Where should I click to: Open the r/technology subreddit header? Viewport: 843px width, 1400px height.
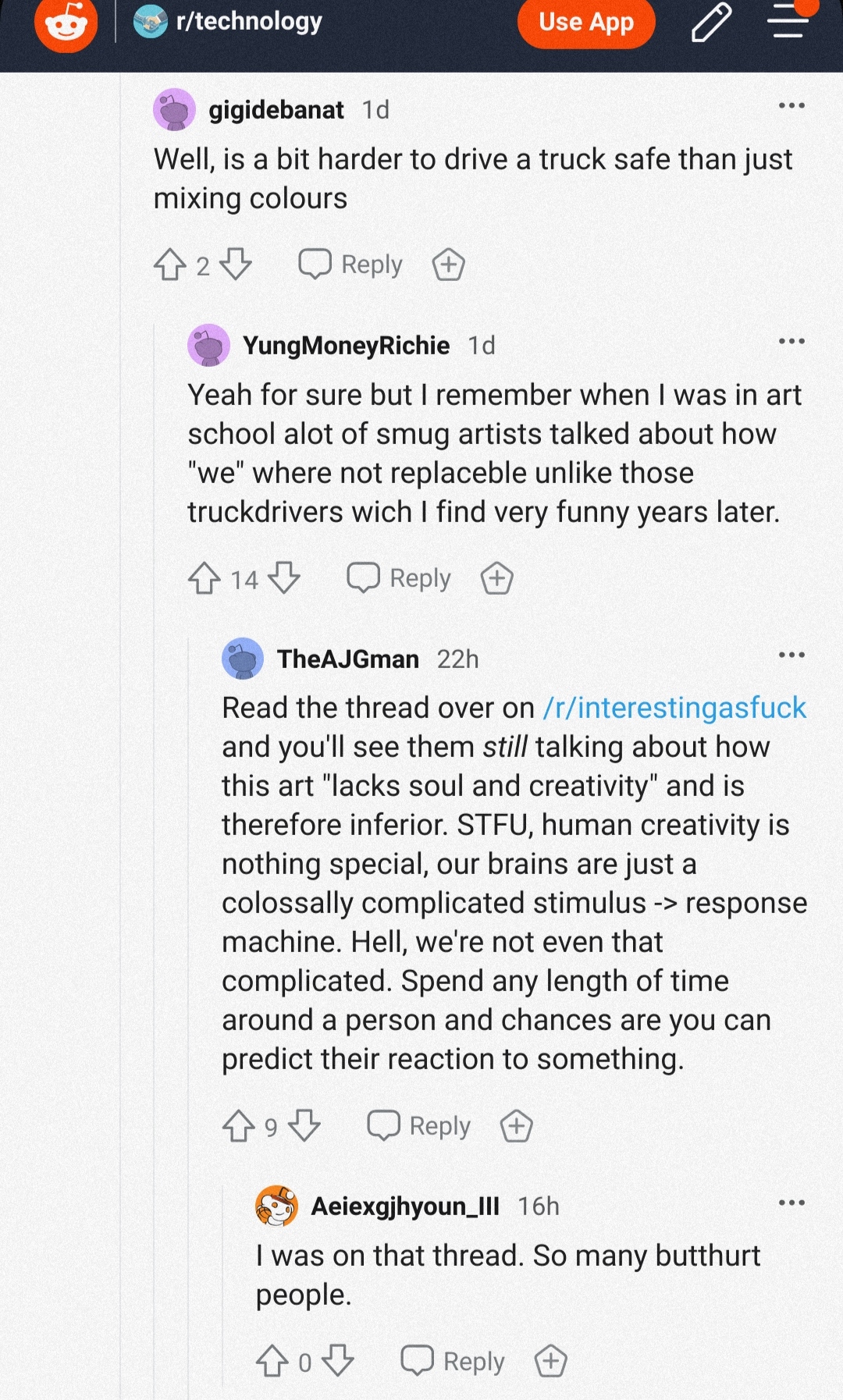(228, 21)
